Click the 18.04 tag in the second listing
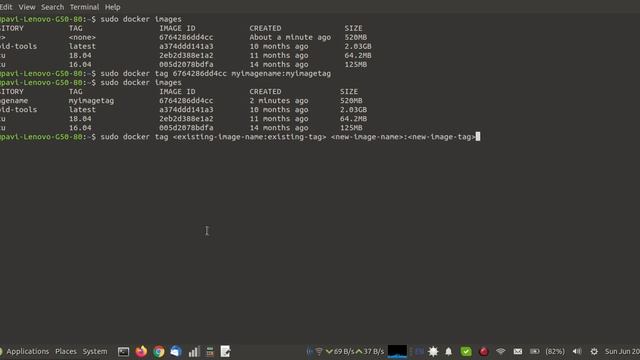Image resolution: width=640 pixels, height=360 pixels. pyautogui.click(x=80, y=119)
